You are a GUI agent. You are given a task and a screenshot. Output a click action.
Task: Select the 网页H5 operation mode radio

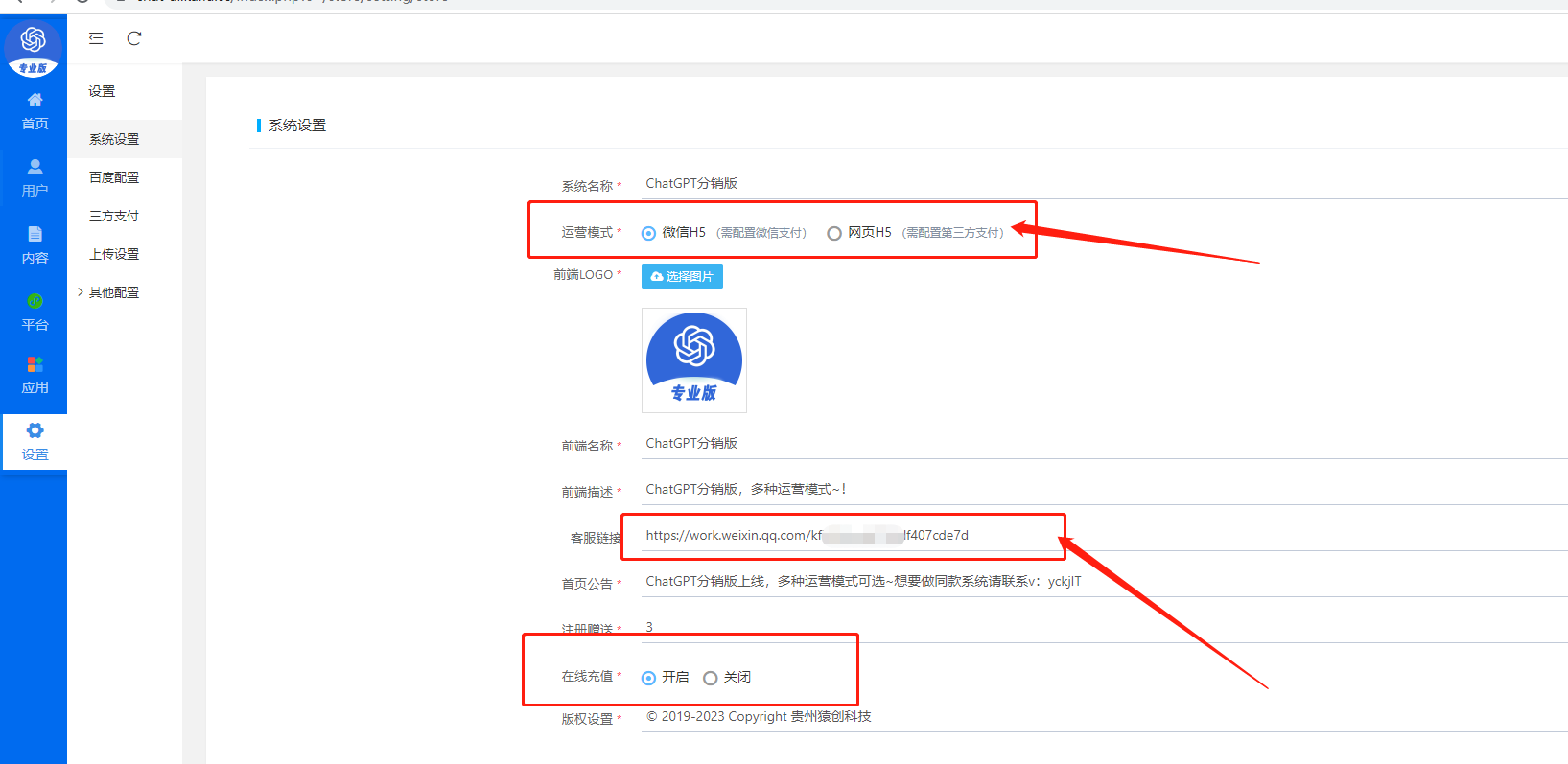[x=834, y=233]
